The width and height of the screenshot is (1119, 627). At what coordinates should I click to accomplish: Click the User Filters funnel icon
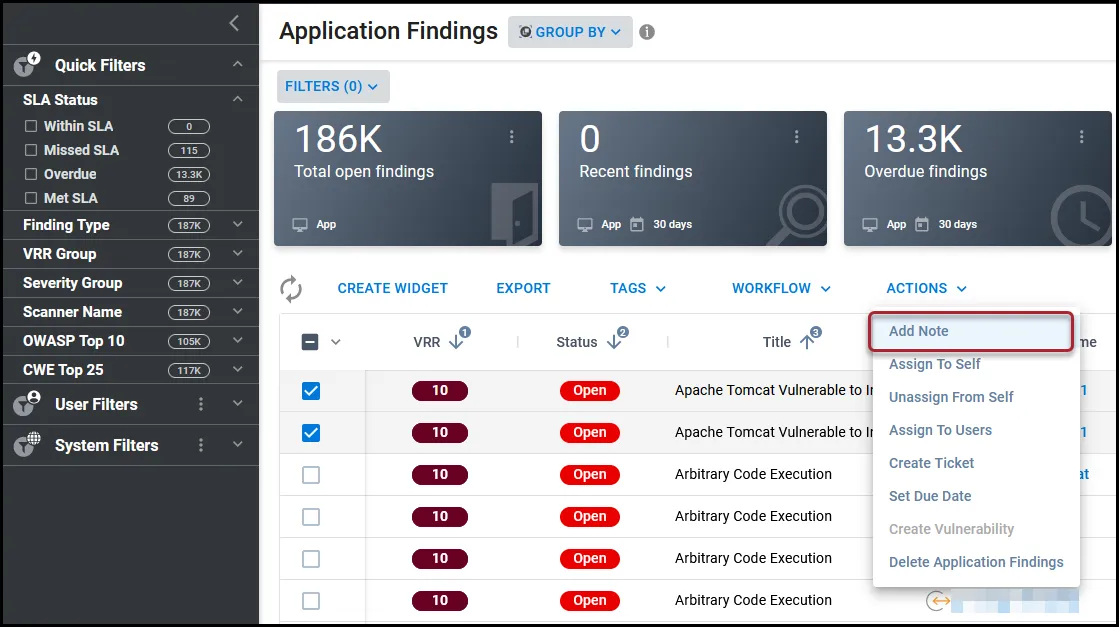(x=27, y=403)
